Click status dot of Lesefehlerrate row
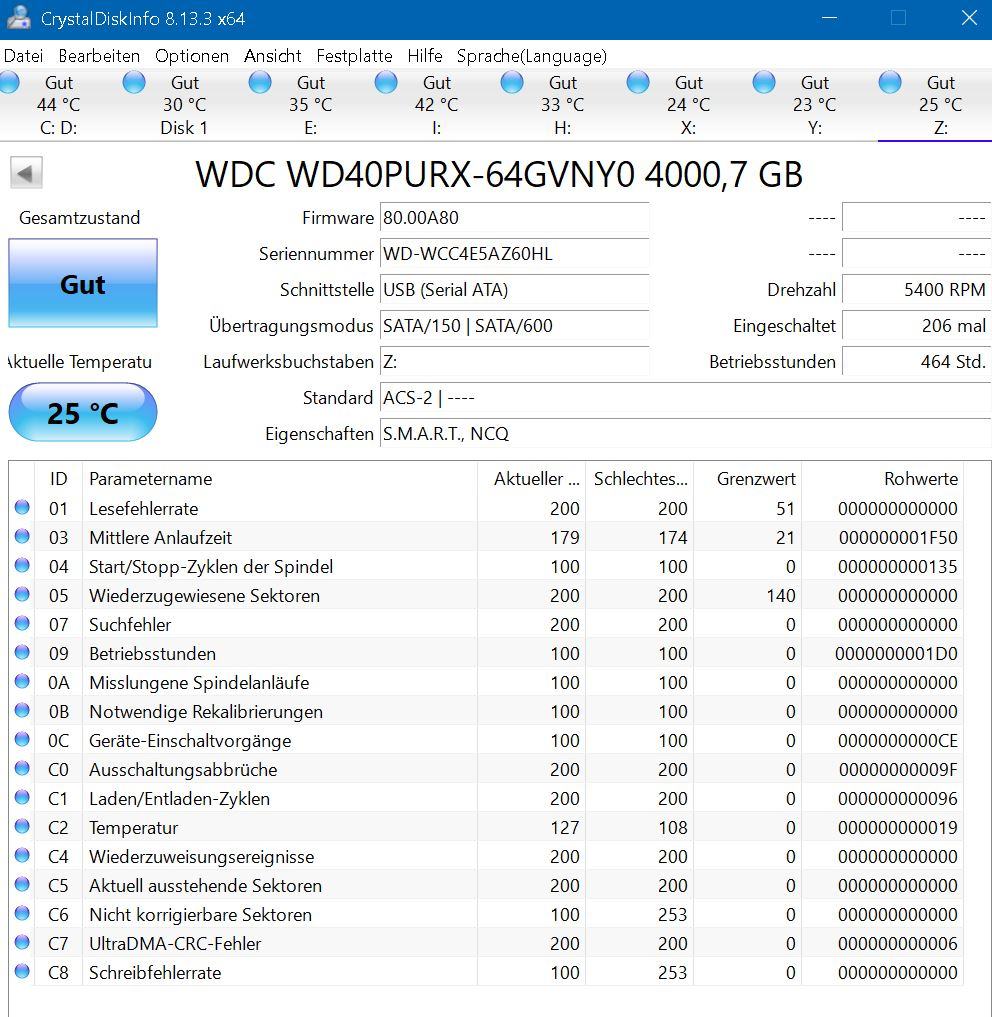This screenshot has width=992, height=1017. click(22, 507)
